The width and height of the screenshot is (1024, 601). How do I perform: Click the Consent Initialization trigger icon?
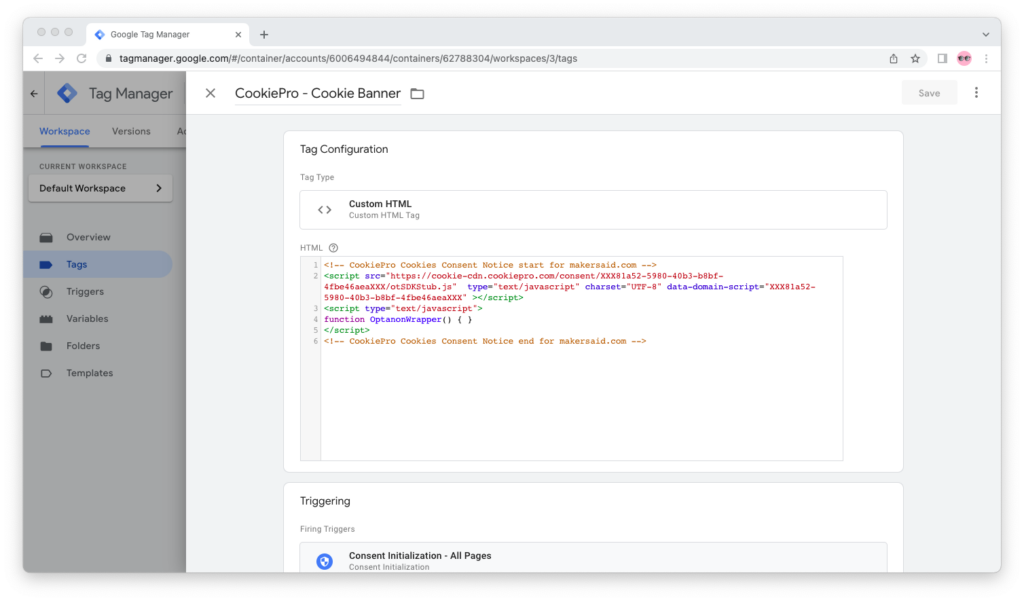[325, 561]
